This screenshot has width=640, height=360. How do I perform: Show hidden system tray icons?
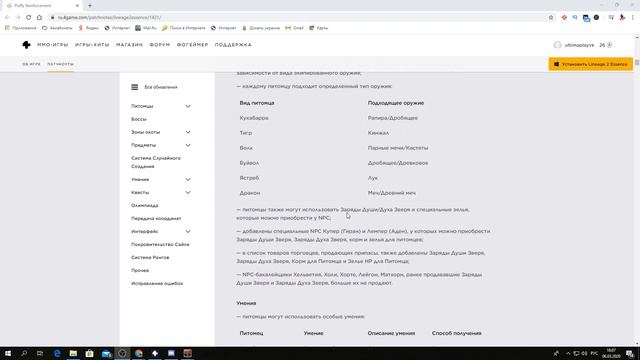(568, 353)
